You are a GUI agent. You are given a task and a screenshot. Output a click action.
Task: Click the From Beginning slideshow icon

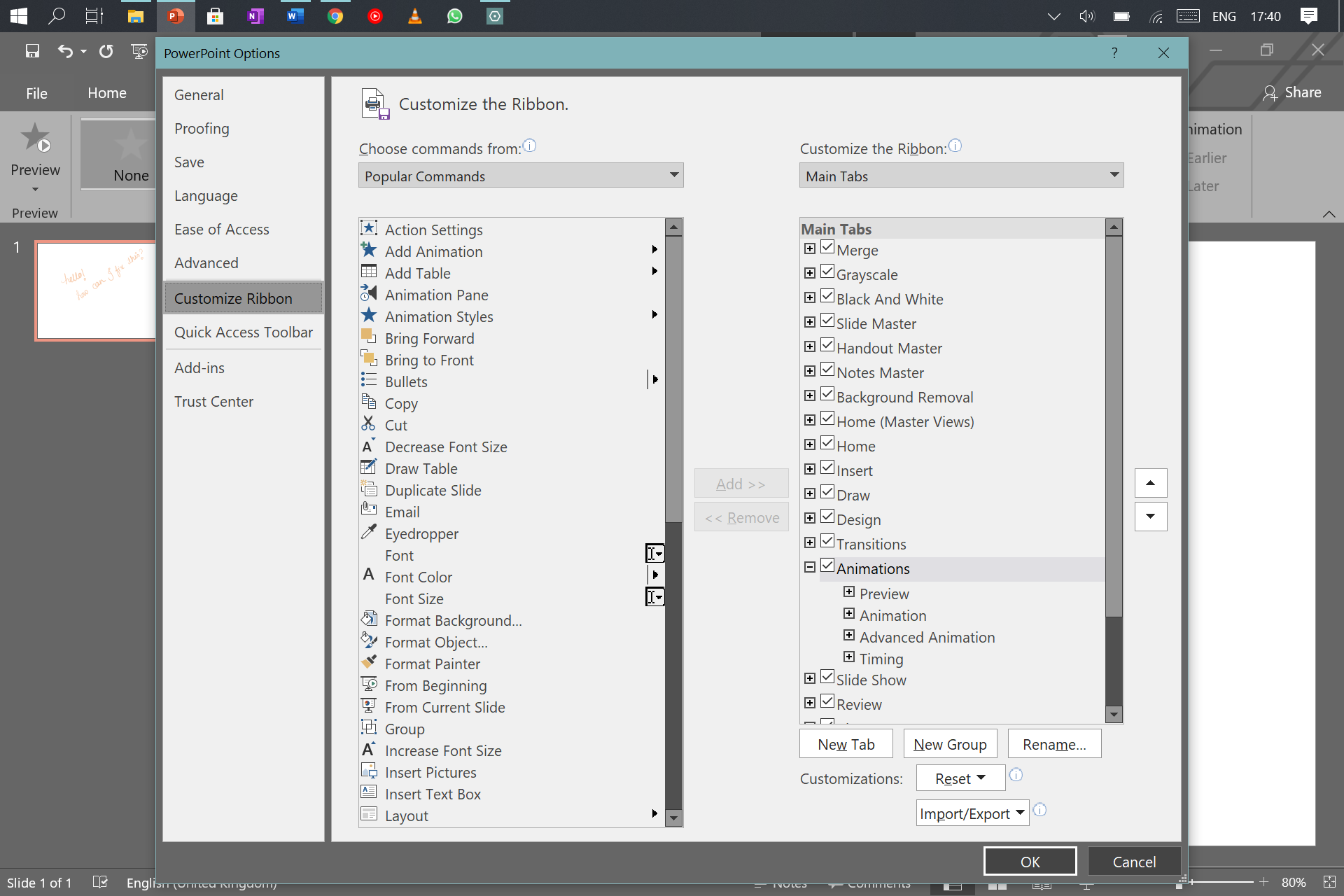(369, 684)
